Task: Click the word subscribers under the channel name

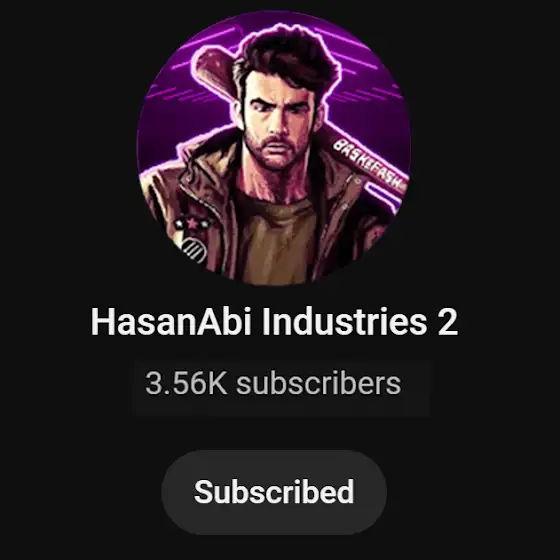Action: [x=319, y=384]
